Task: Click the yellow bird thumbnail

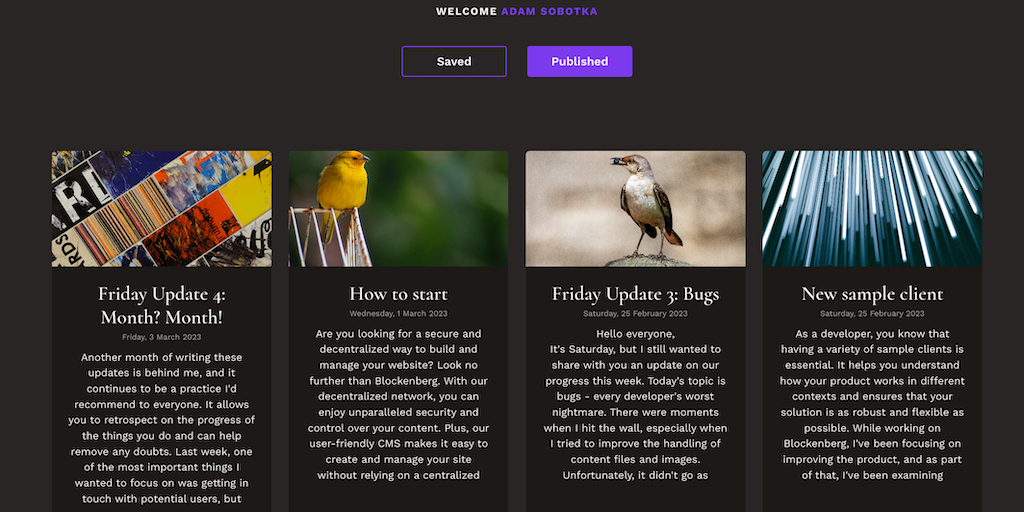Action: pyautogui.click(x=398, y=209)
